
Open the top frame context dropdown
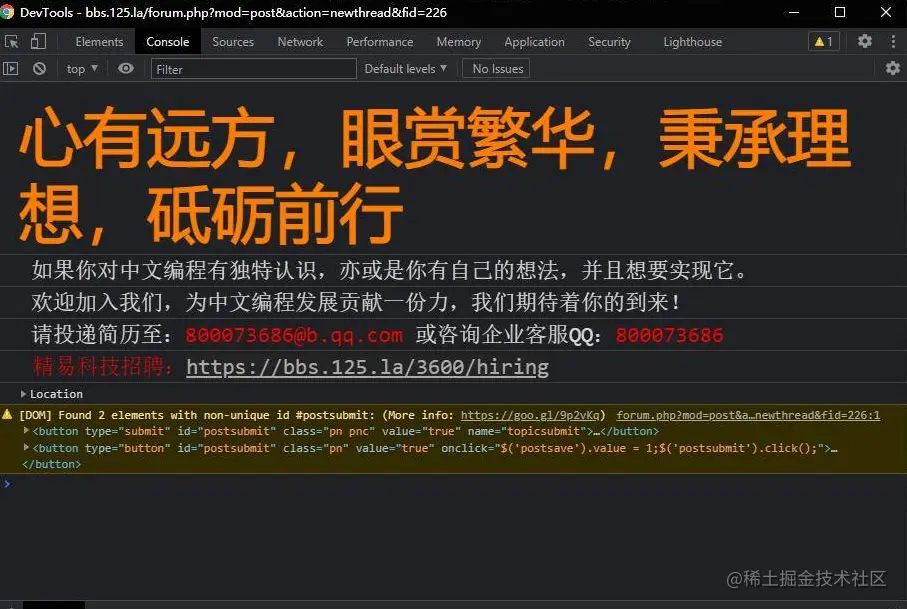click(79, 68)
